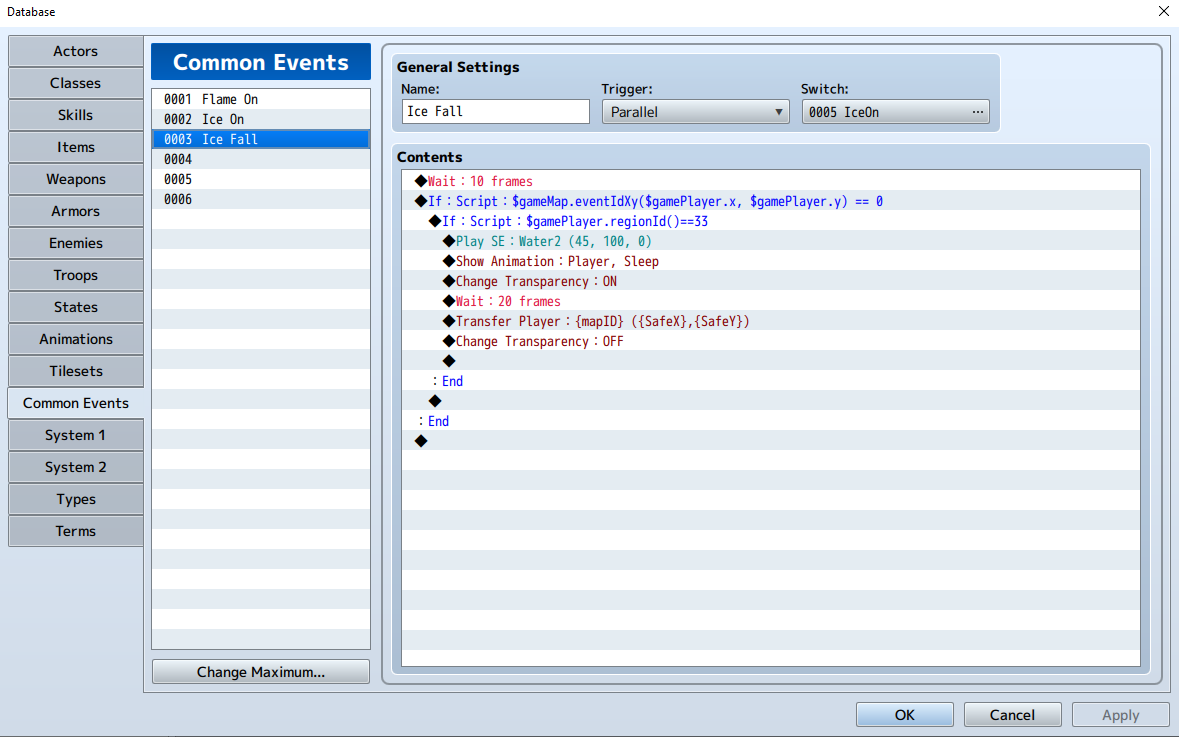Switch to the Enemies tab
The height and width of the screenshot is (737, 1179).
click(75, 243)
